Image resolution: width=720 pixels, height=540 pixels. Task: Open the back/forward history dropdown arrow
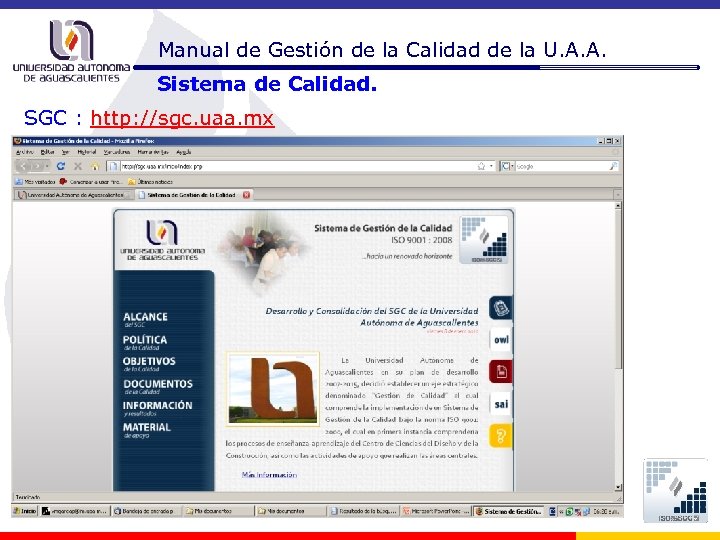[x=47, y=166]
